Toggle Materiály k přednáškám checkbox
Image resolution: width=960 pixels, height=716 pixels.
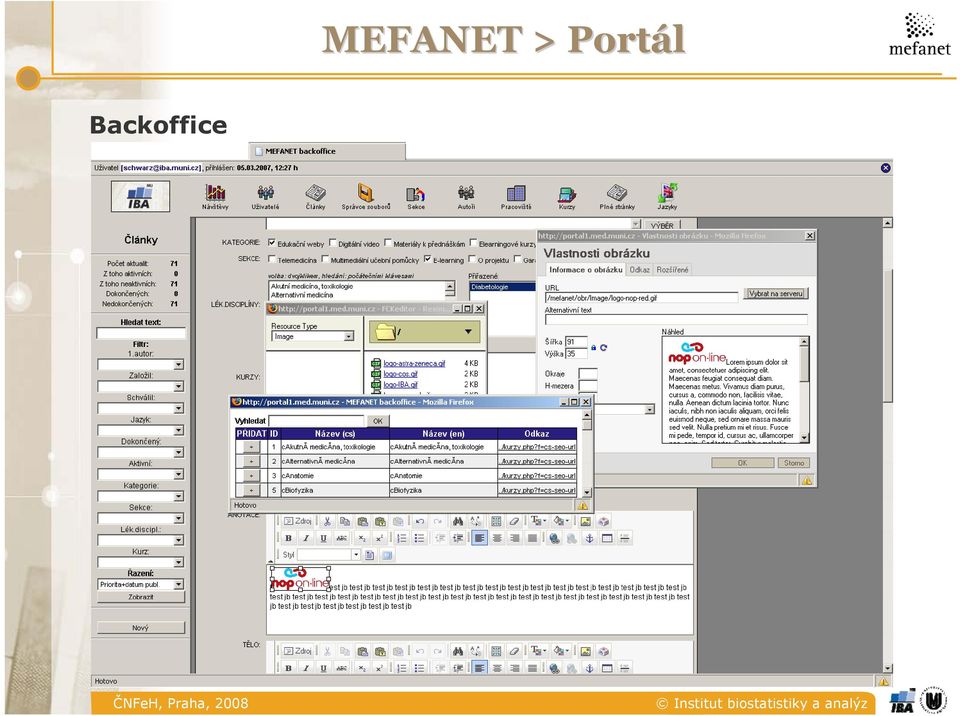[x=388, y=243]
